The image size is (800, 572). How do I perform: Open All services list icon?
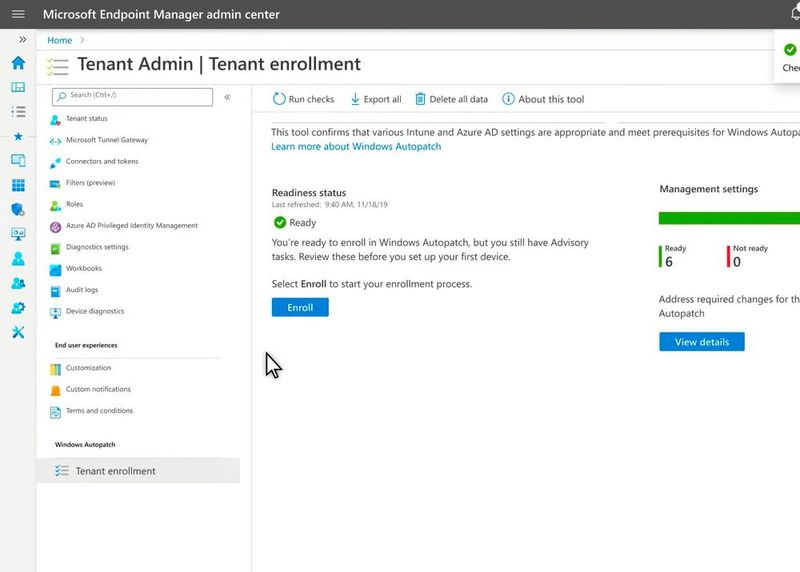click(x=18, y=111)
